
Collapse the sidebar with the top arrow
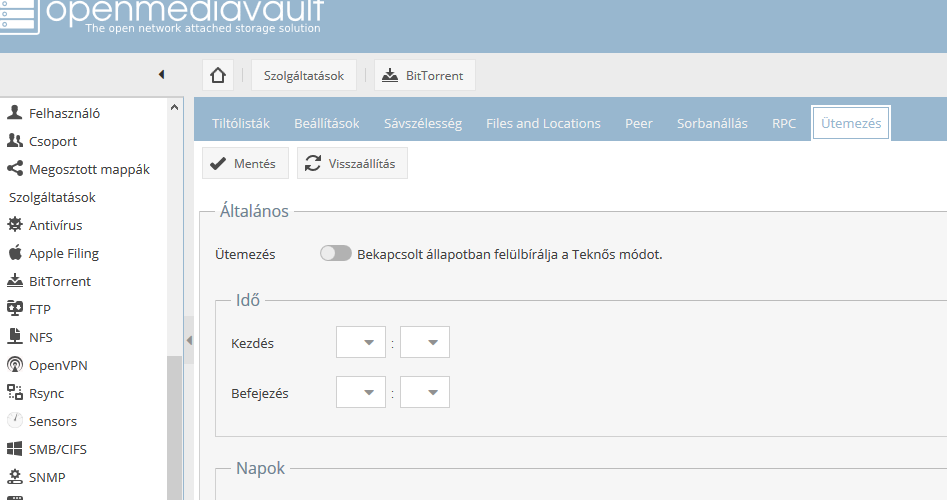click(x=161, y=74)
